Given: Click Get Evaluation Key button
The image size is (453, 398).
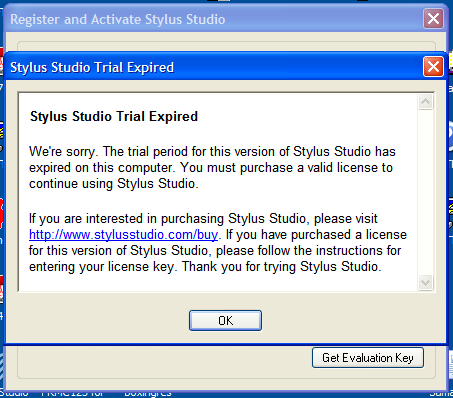Looking at the screenshot, I should tap(368, 358).
